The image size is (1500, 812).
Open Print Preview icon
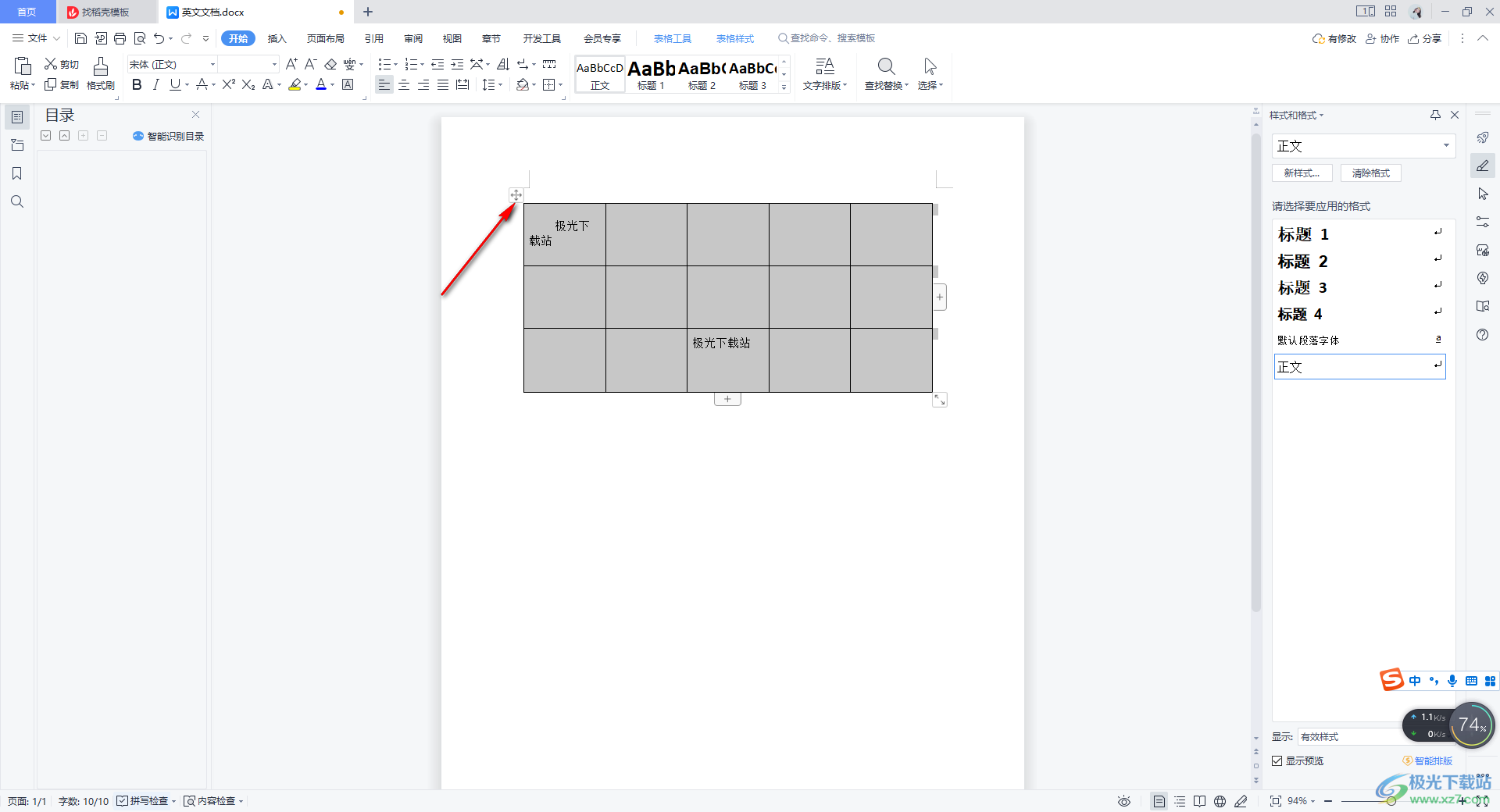coord(140,38)
